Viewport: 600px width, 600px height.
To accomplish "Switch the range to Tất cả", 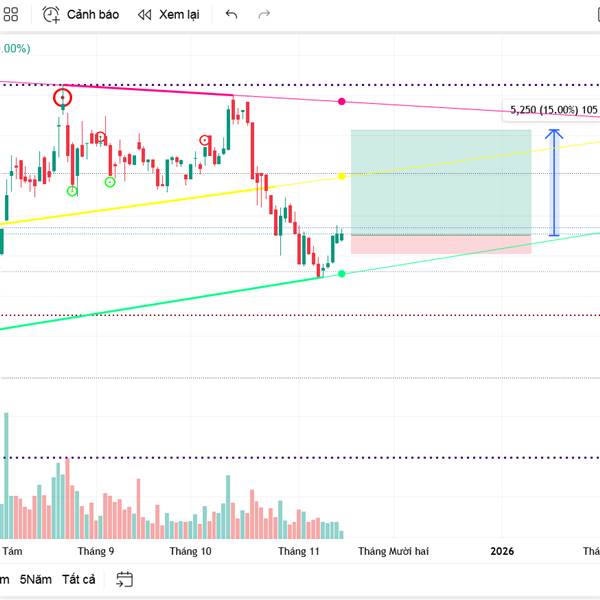I will (78, 579).
